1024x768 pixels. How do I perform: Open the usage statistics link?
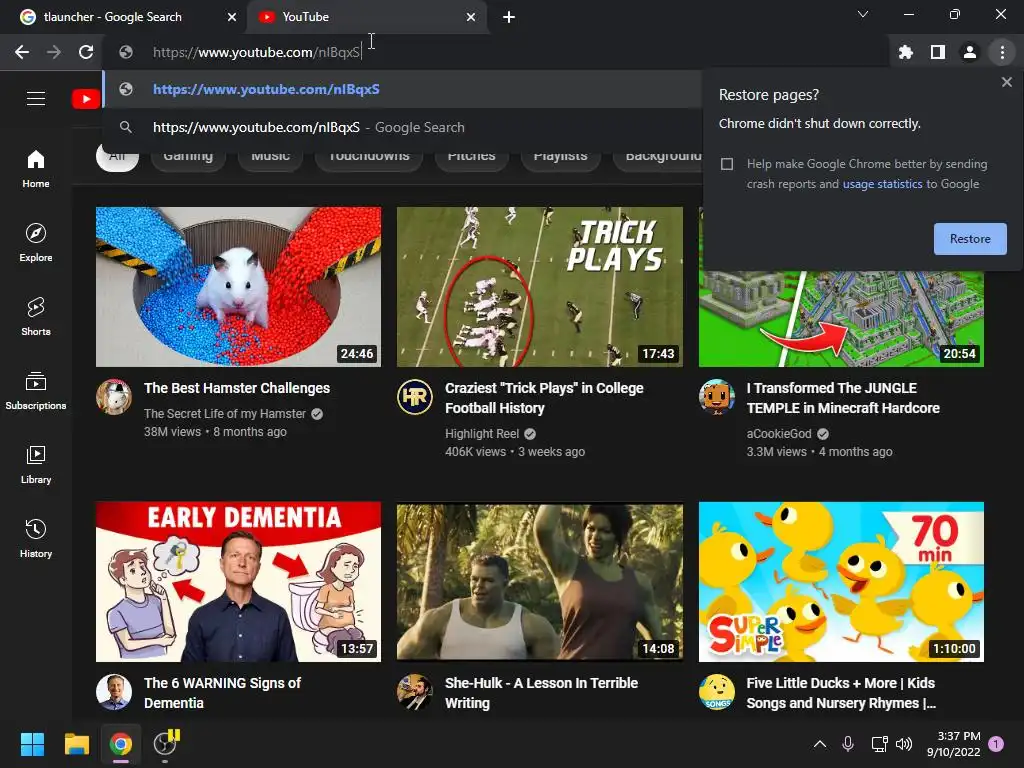tap(882, 184)
